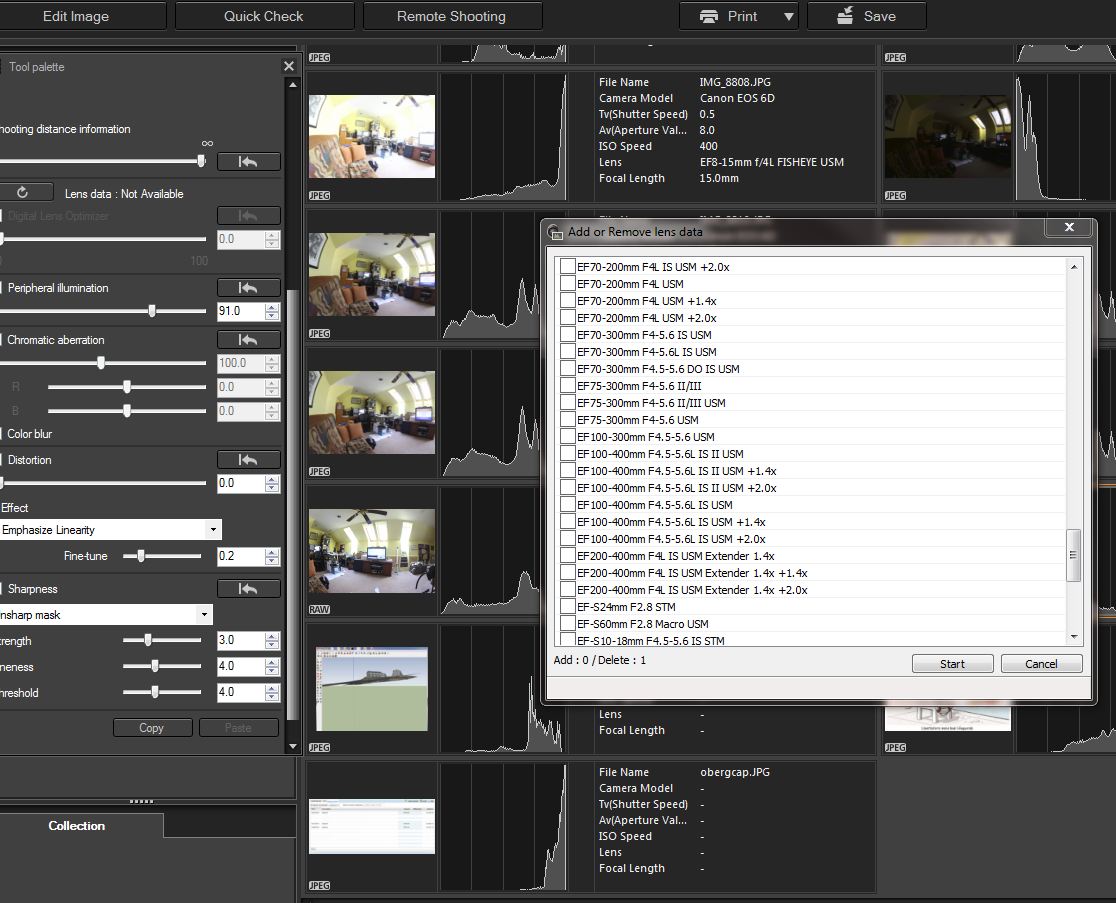Viewport: 1116px width, 903px height.
Task: Close the Tool palette panel
Action: [289, 66]
